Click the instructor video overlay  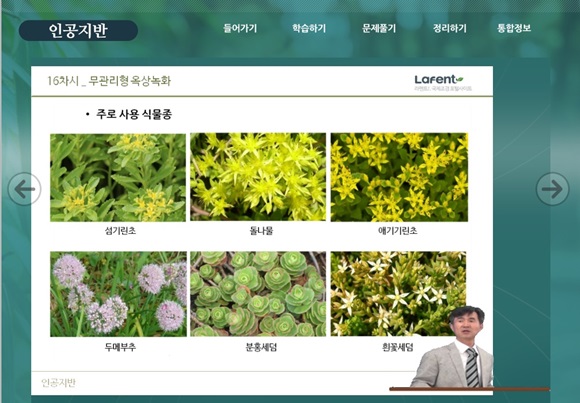452,348
